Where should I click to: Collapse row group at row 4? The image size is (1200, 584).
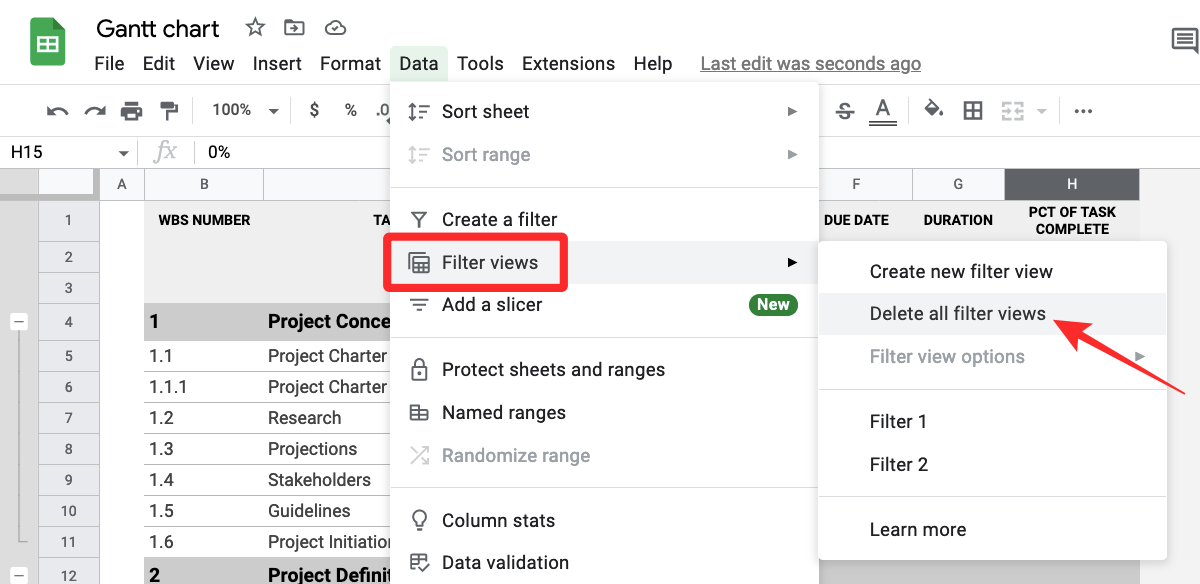coord(19,322)
